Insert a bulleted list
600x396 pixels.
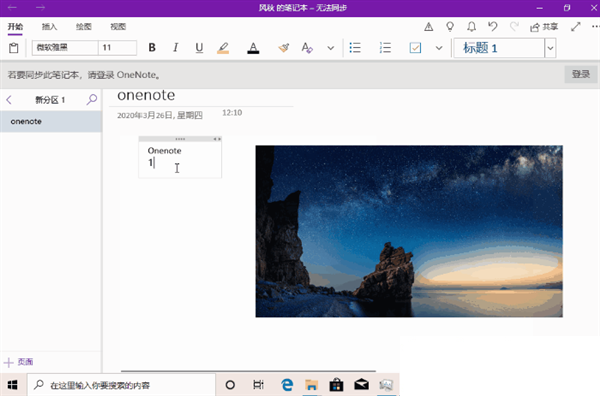pyautogui.click(x=355, y=48)
